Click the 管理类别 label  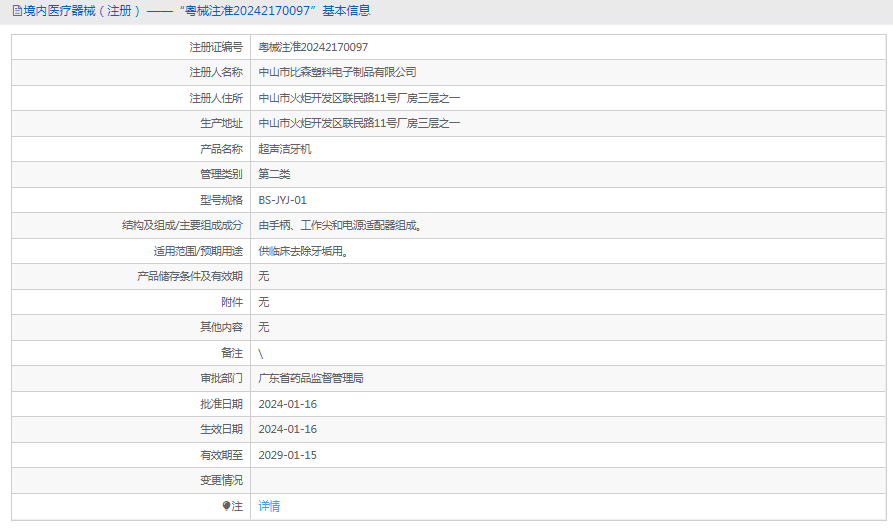(222, 174)
